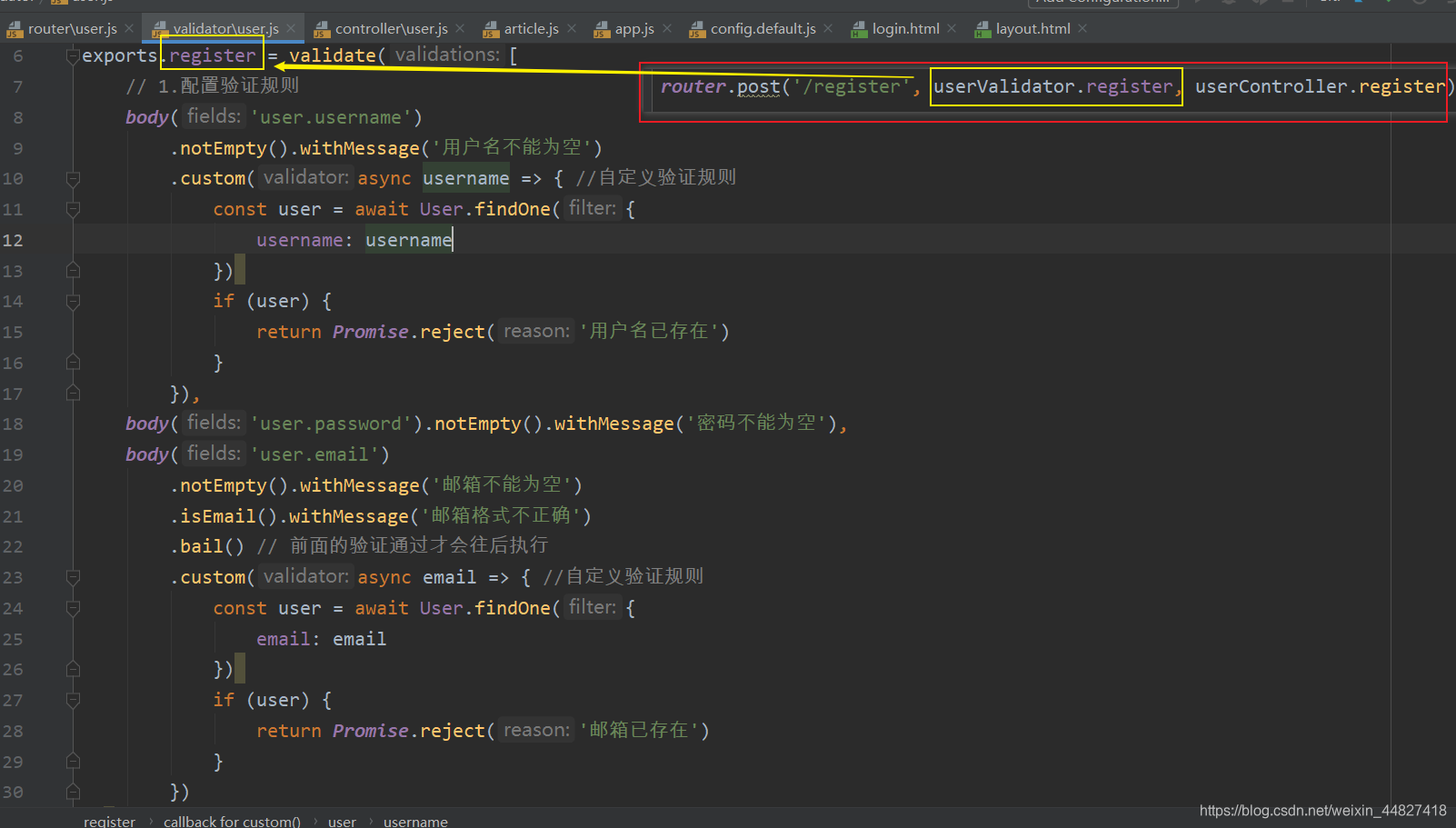Viewport: 1456px width, 828px height.
Task: Click the '用户名不能为空' message string
Action: [511, 148]
